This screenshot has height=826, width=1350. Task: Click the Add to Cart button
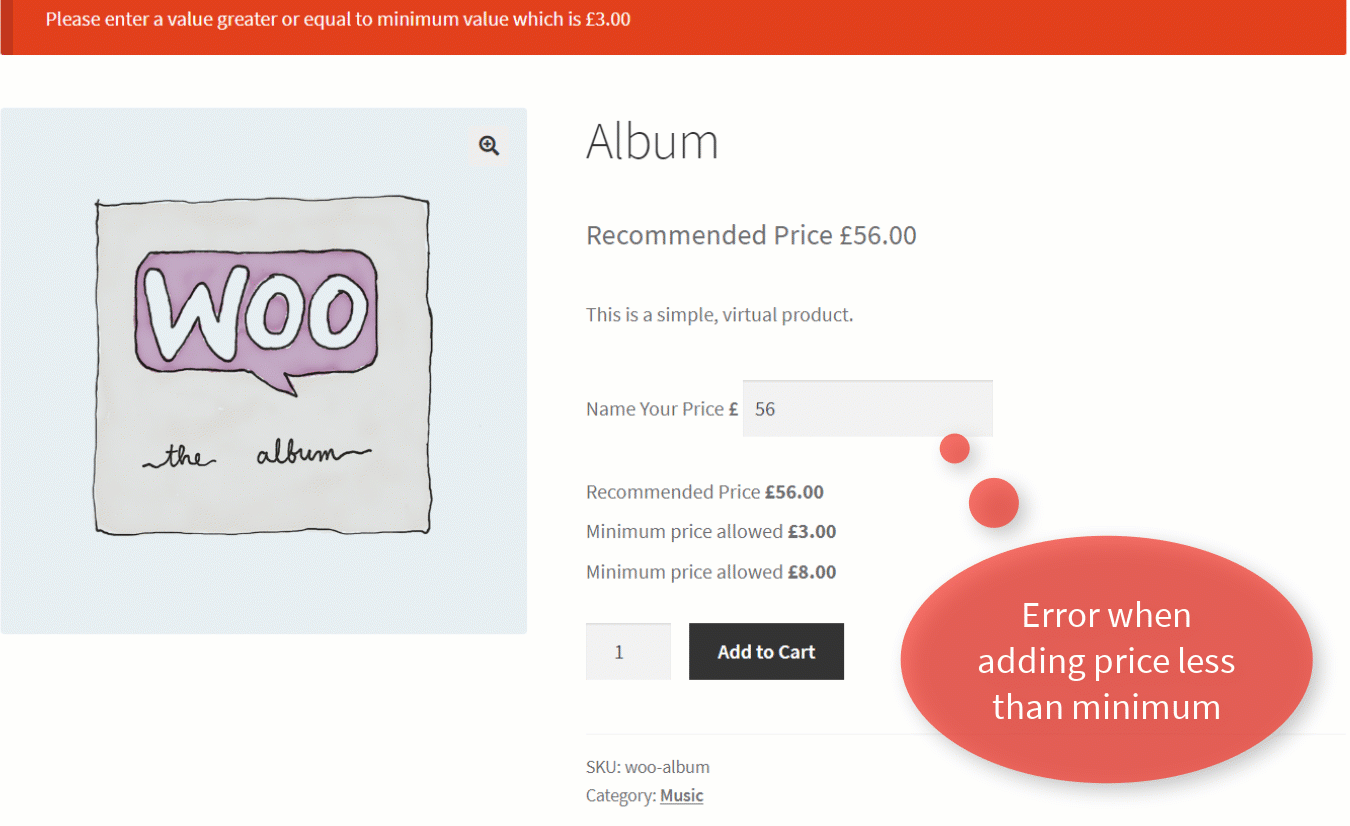point(766,652)
